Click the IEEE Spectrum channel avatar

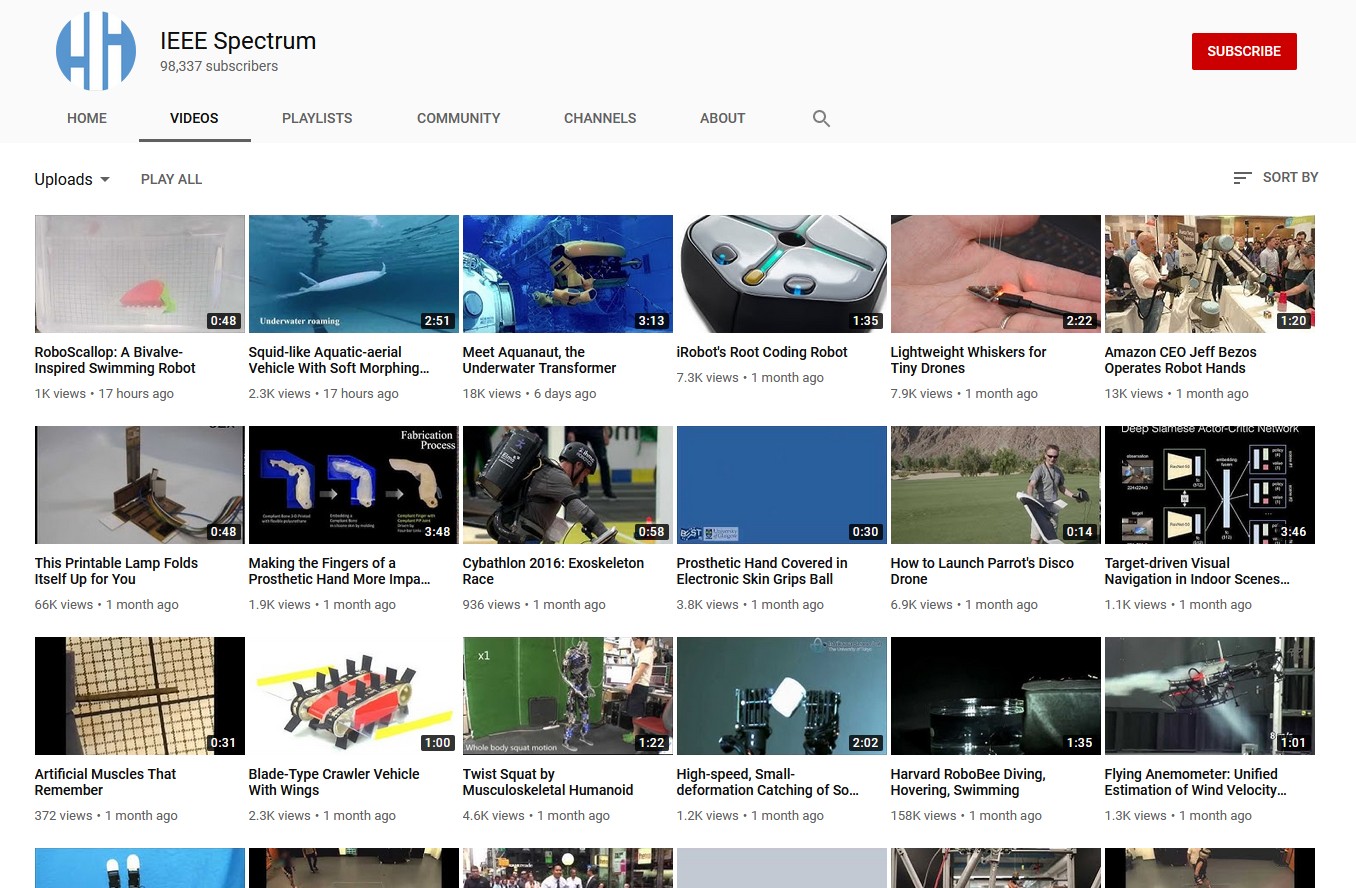(96, 51)
